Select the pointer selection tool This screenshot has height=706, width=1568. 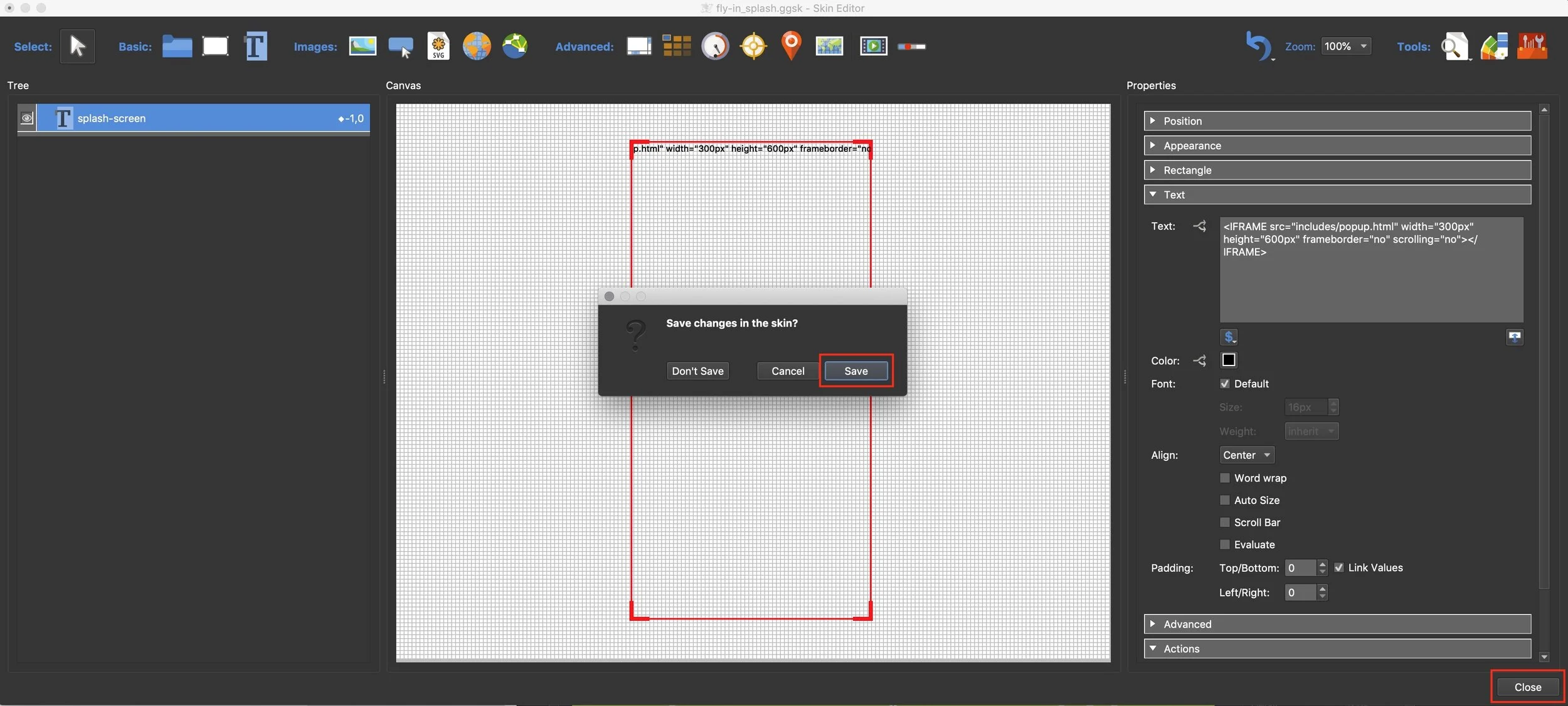(77, 46)
